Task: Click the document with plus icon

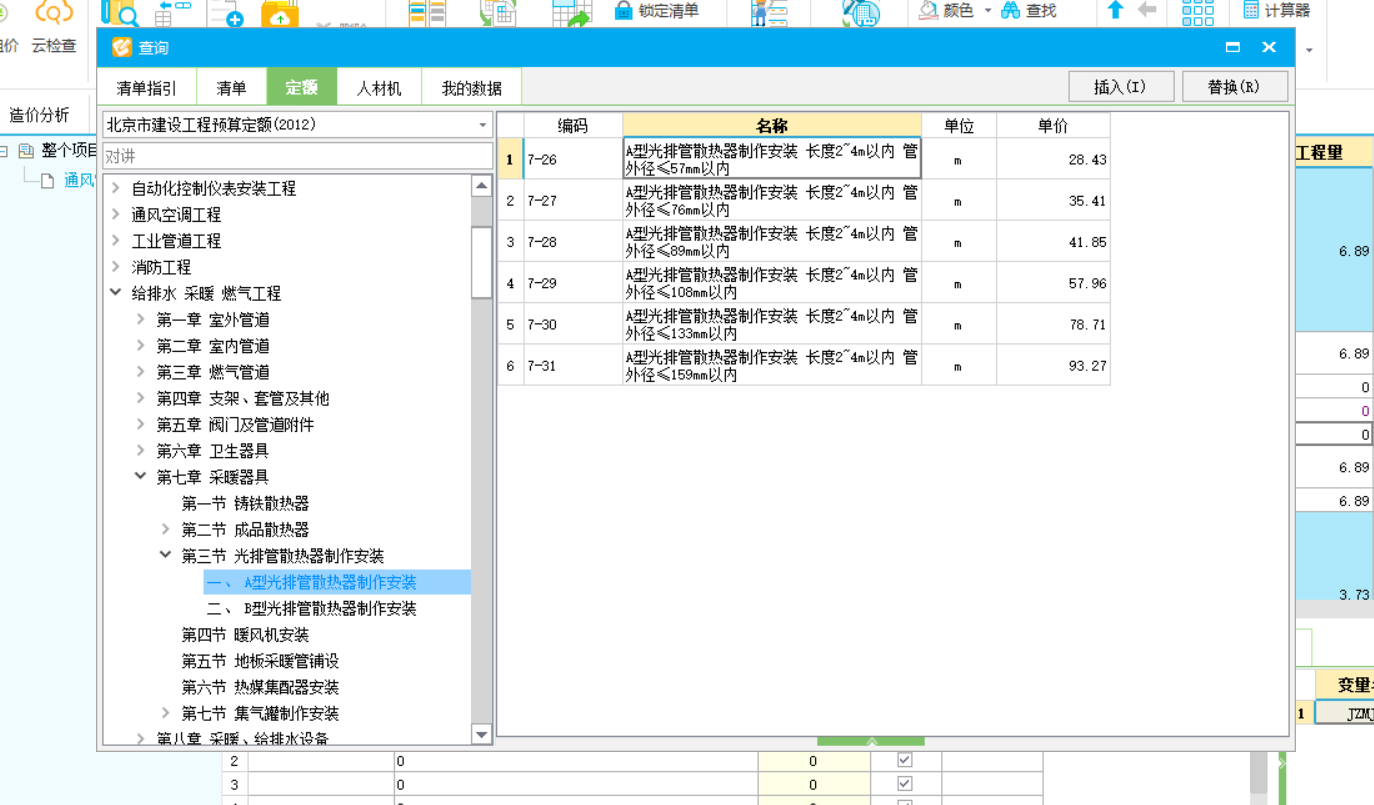Action: click(226, 13)
